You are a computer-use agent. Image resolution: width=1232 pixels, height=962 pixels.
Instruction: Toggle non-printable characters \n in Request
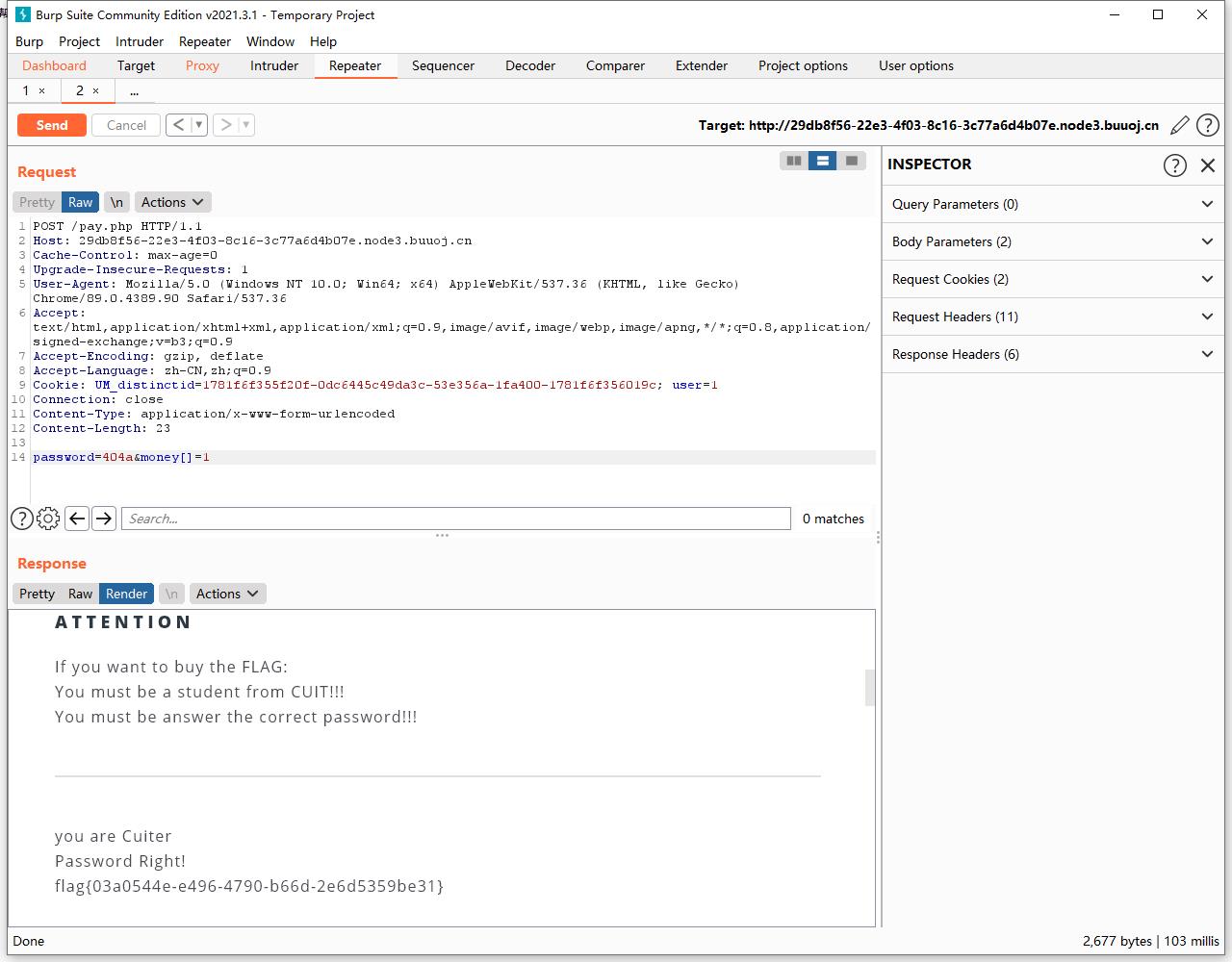click(116, 202)
